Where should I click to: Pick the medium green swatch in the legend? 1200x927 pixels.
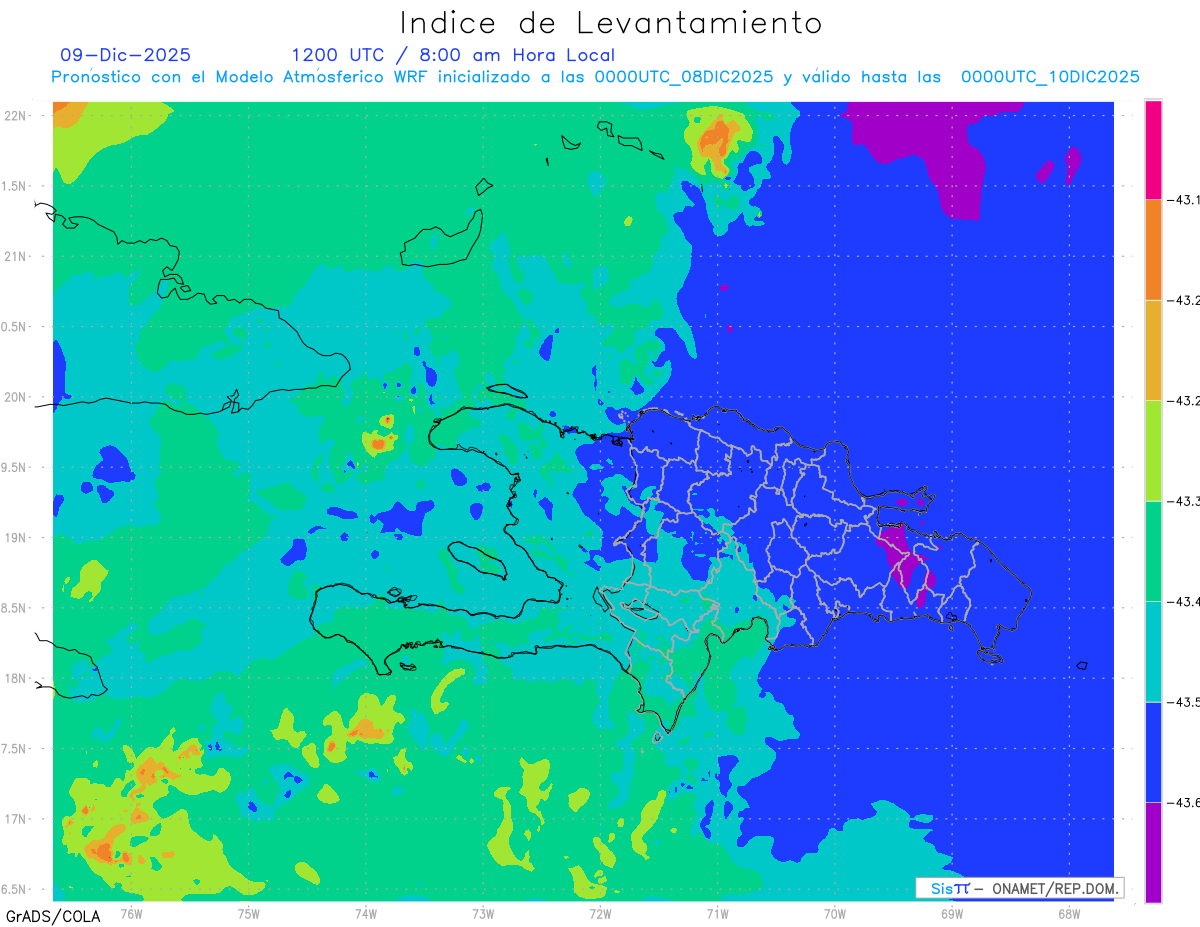click(1153, 551)
